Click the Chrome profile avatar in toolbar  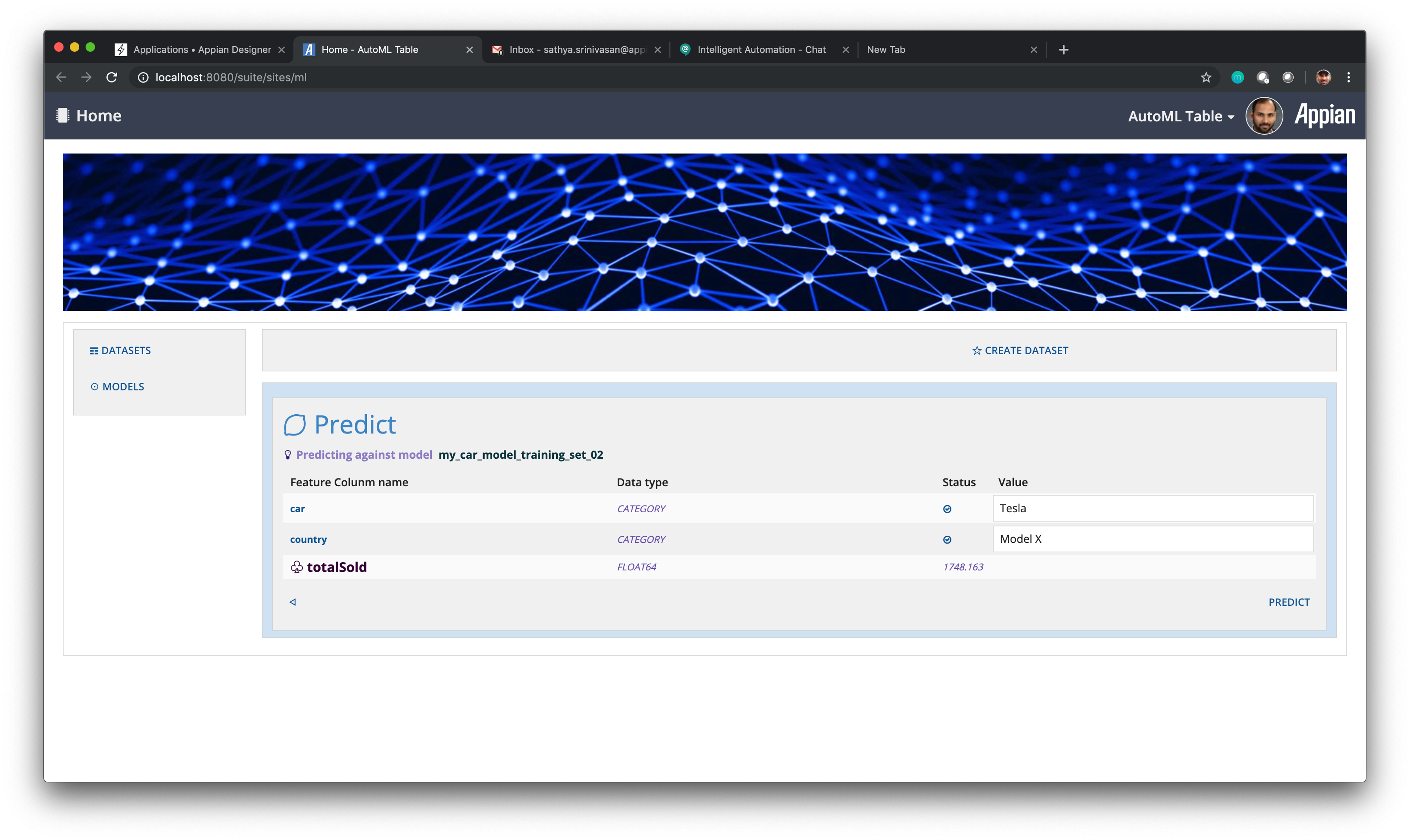tap(1323, 77)
